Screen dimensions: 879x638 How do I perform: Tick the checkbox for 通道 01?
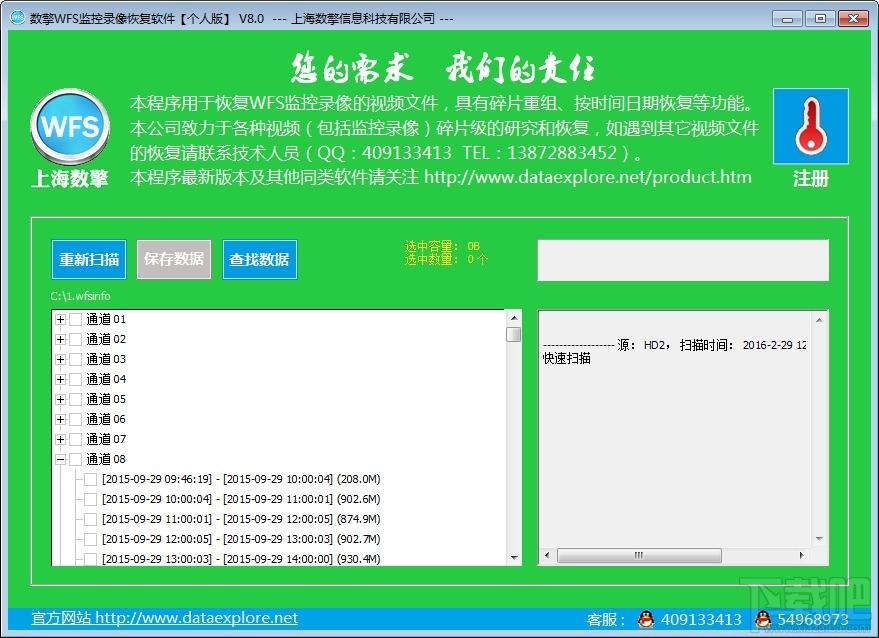pyautogui.click(x=76, y=320)
